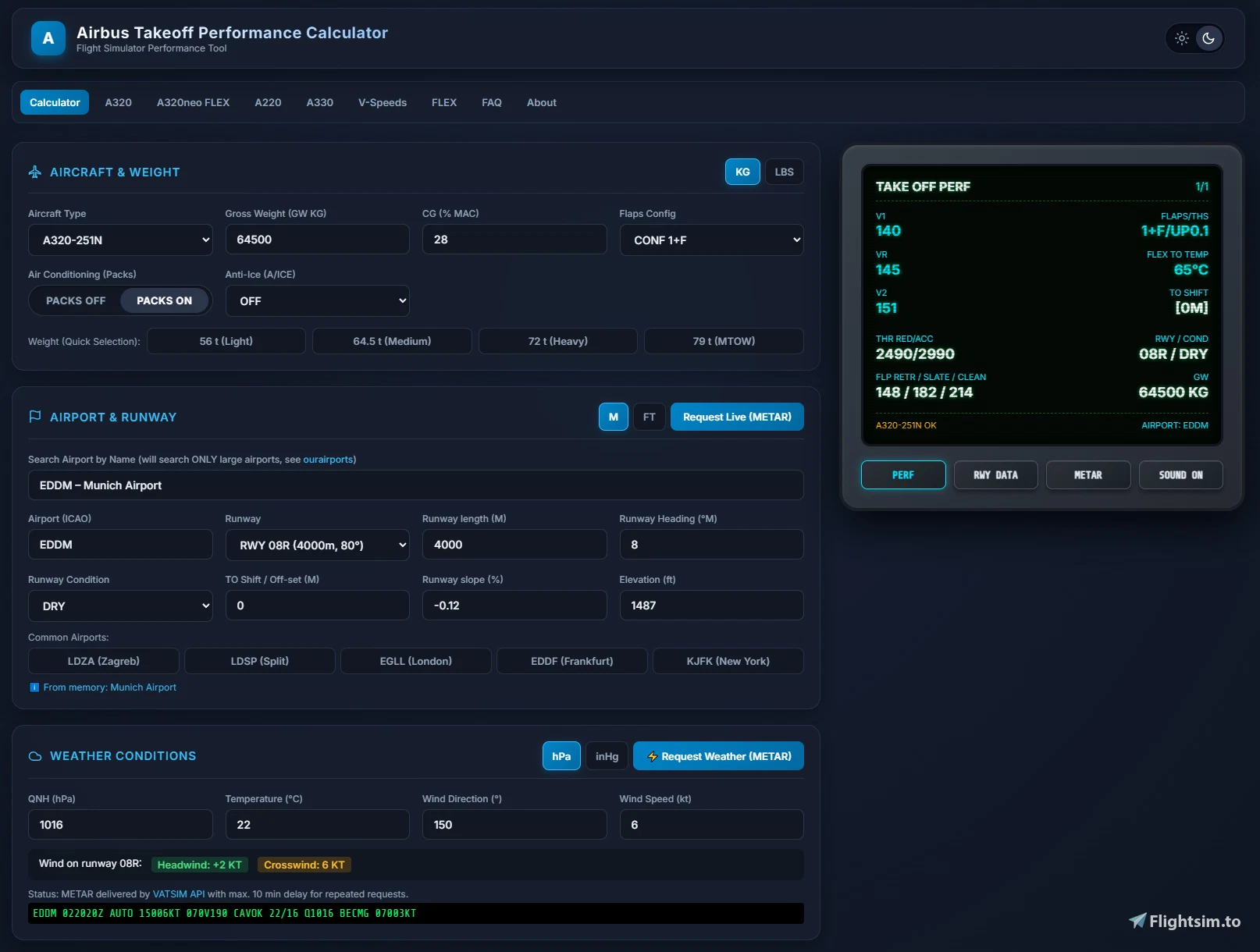This screenshot has height=952, width=1260.
Task: Select LBS weight unit
Action: click(784, 172)
